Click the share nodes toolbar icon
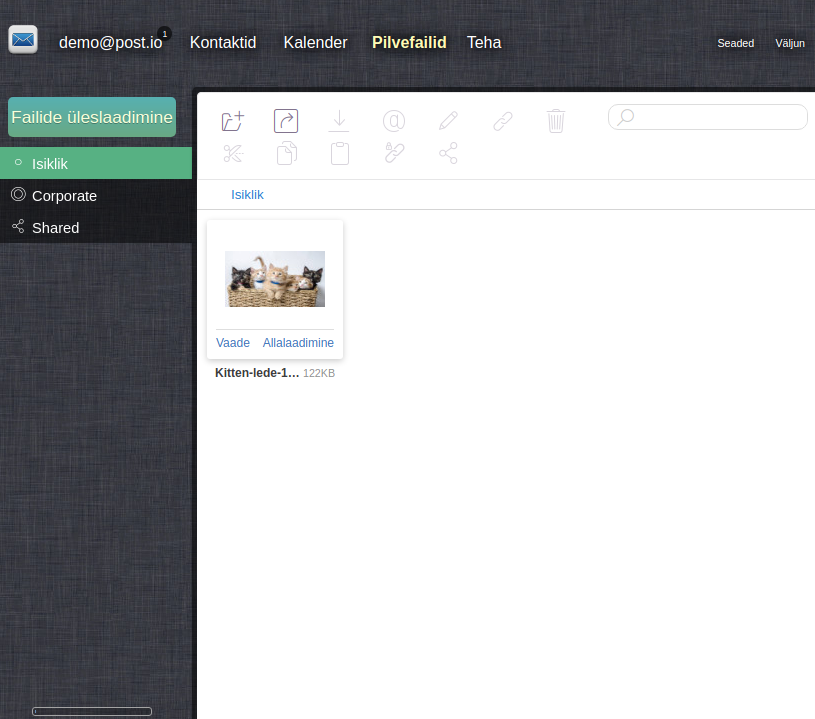 [x=448, y=153]
